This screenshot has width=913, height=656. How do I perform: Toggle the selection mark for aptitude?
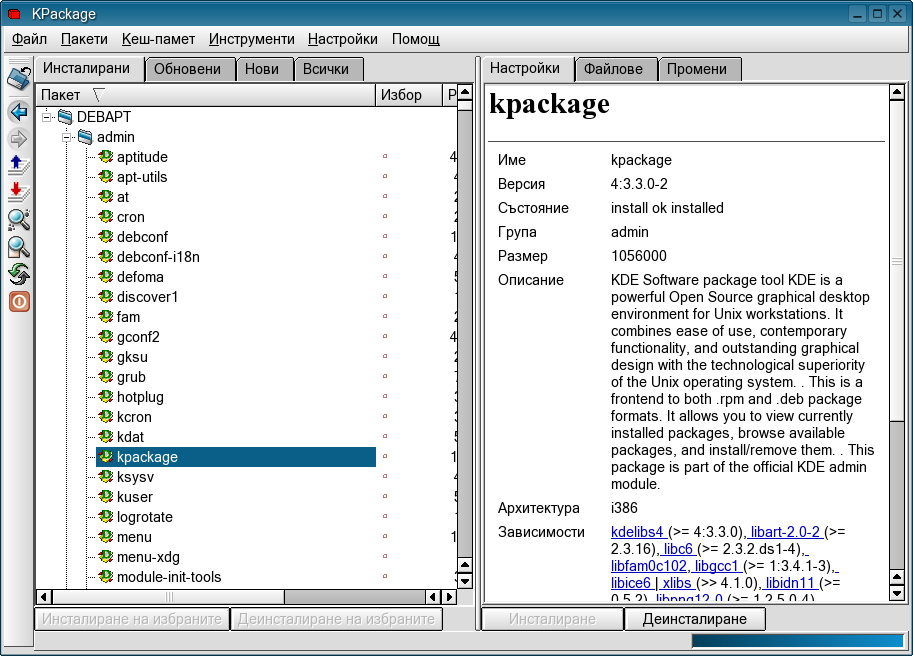(x=385, y=157)
